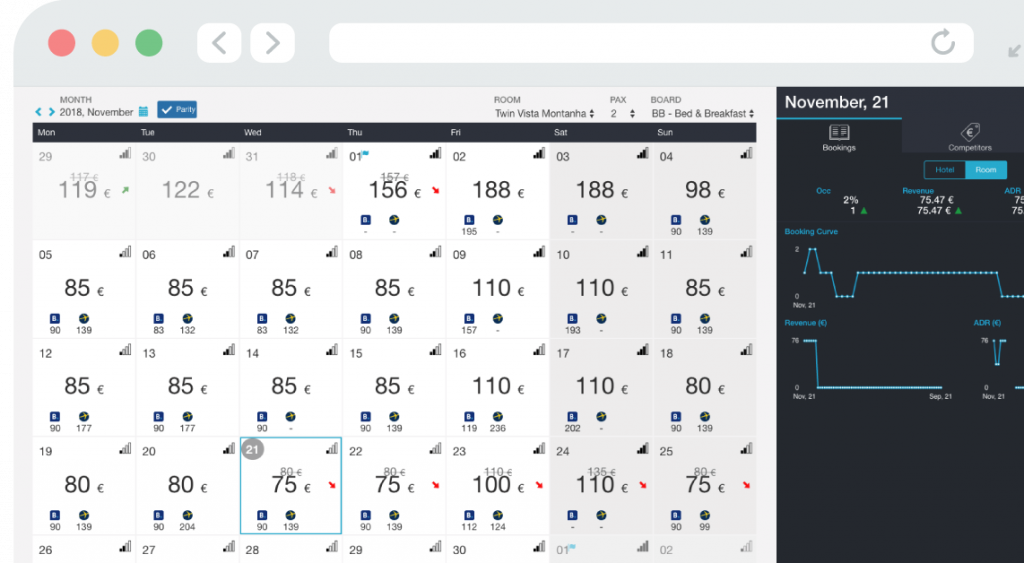Go to the previous month arrow
Viewport: 1024px width, 563px height.
pyautogui.click(x=39, y=112)
